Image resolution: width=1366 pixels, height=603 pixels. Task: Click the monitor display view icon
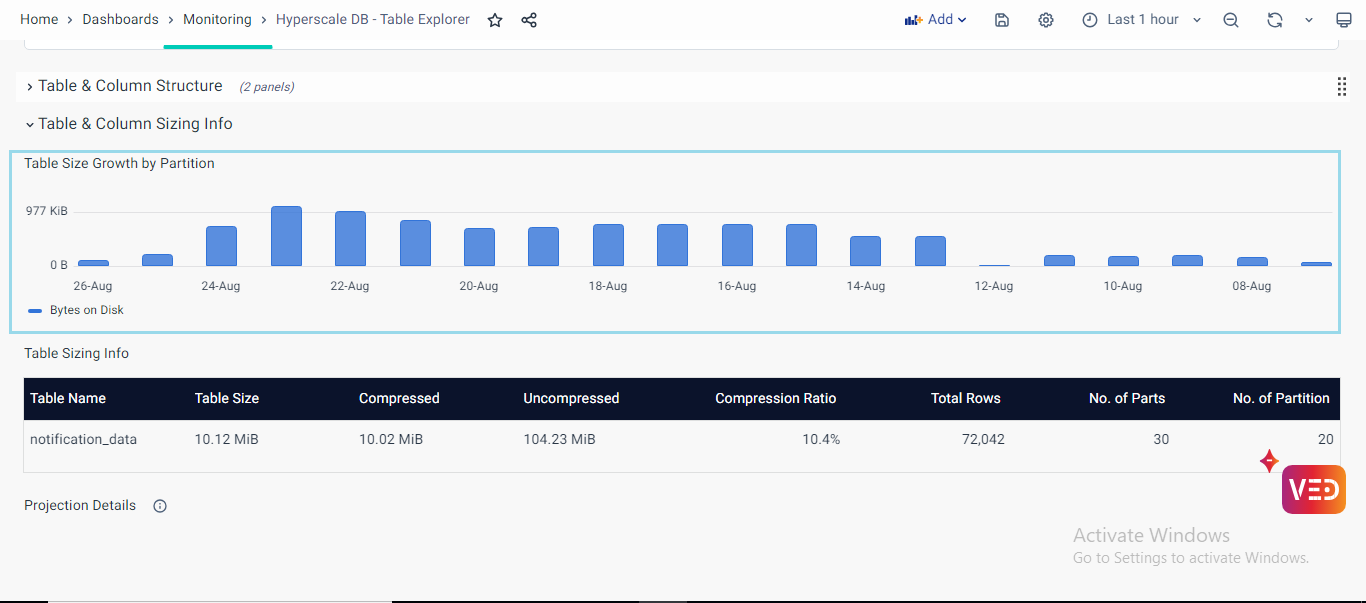point(1343,20)
